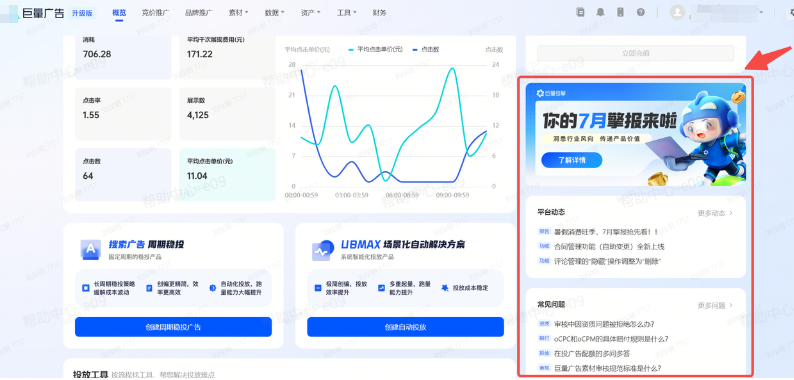
Task: Click the 升级版 badge
Action: [83, 13]
